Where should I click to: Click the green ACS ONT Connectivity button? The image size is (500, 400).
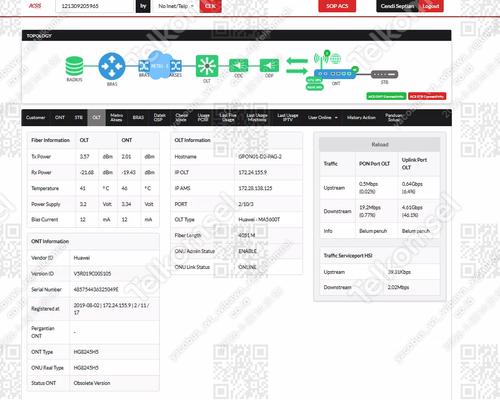click(x=386, y=96)
